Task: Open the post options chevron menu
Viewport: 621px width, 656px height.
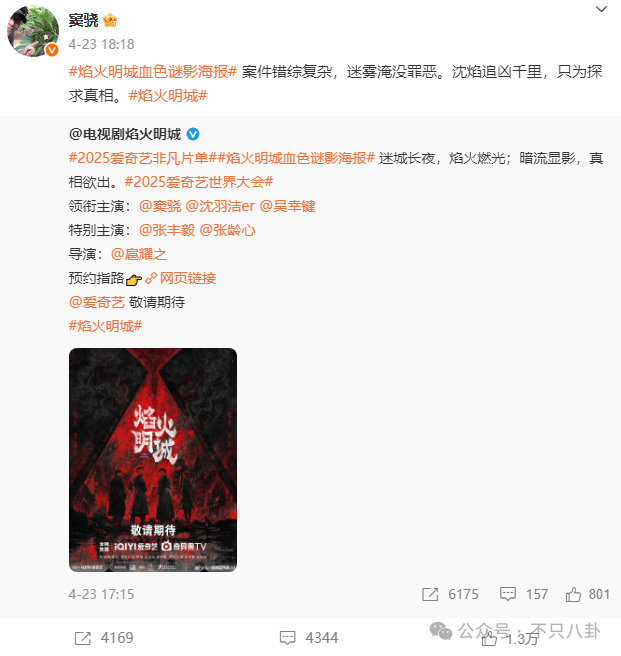Action: [x=601, y=9]
